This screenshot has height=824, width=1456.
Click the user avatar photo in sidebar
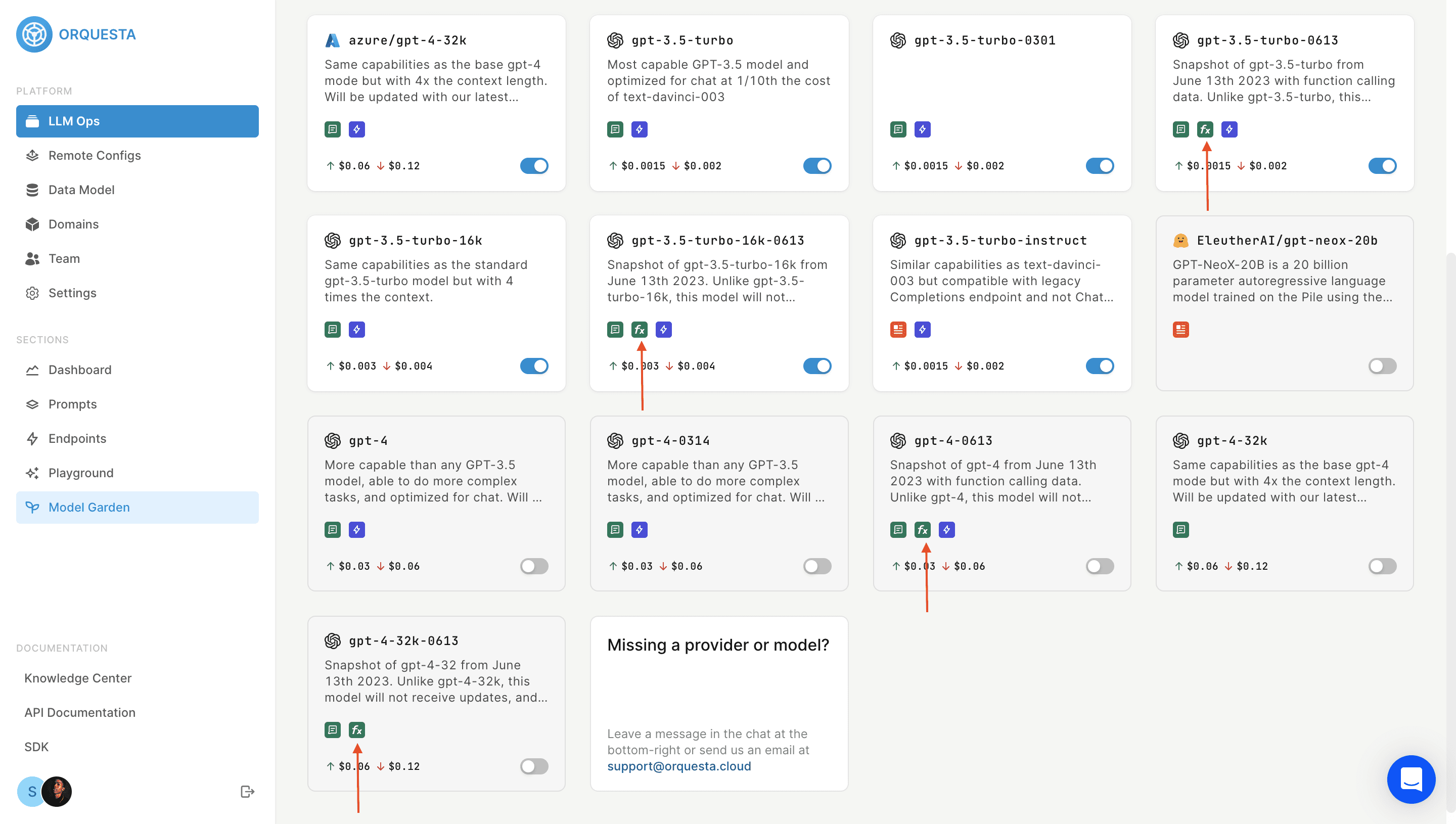pyautogui.click(x=57, y=791)
